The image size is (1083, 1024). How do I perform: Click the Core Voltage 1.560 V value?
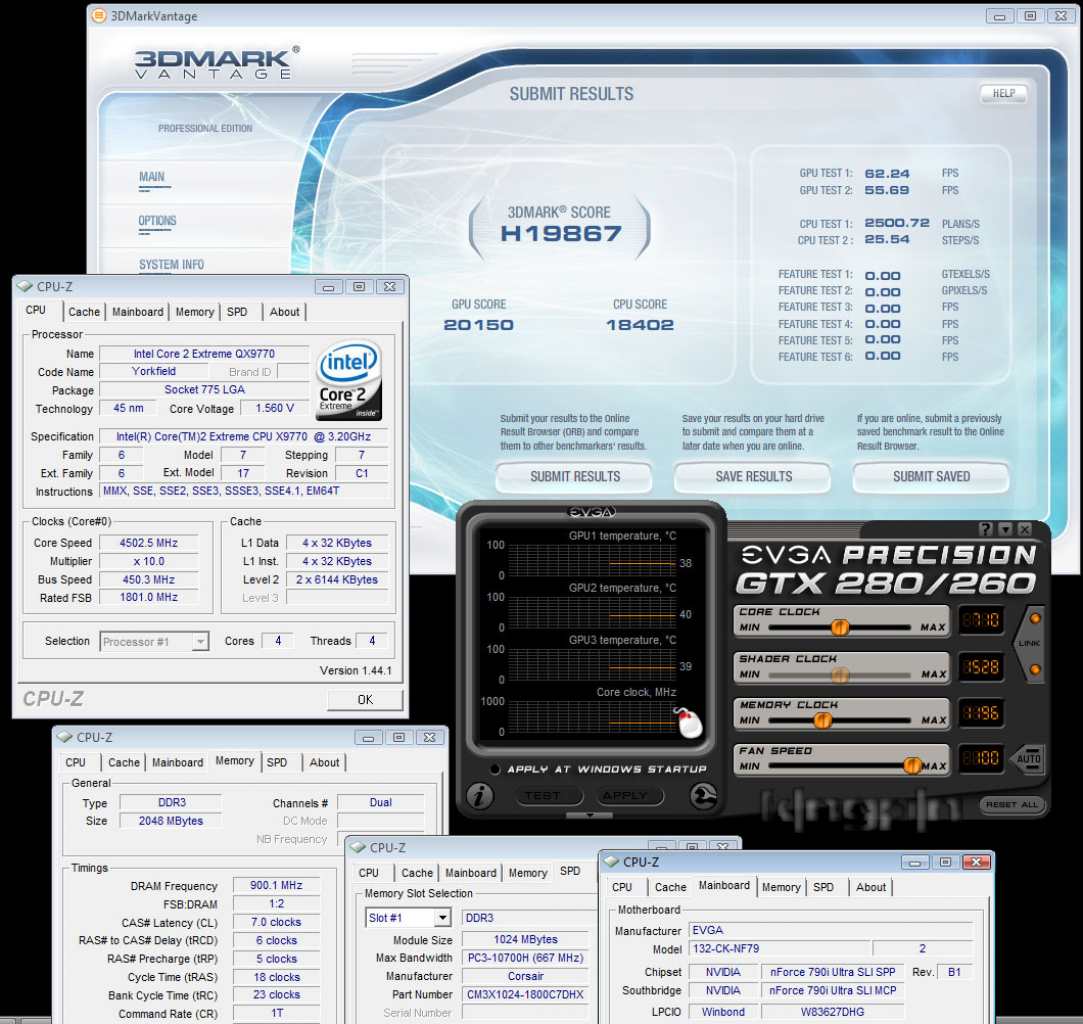tap(275, 408)
